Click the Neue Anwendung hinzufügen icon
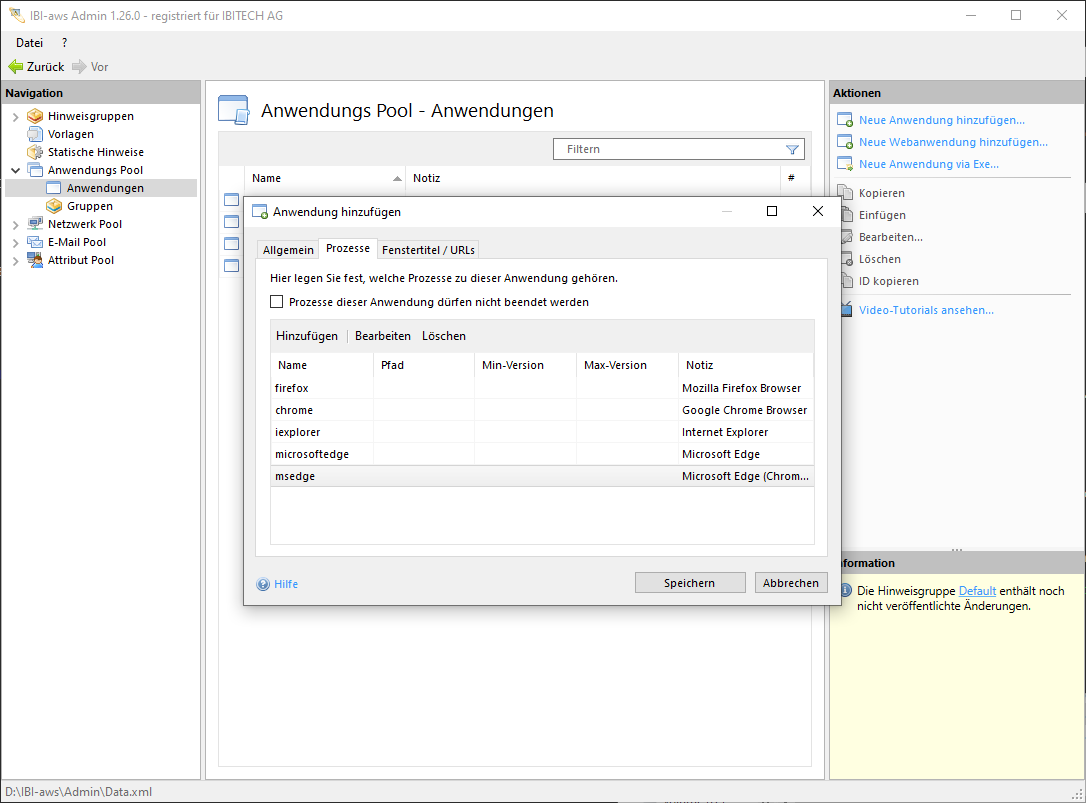Image resolution: width=1086 pixels, height=803 pixels. point(845,120)
